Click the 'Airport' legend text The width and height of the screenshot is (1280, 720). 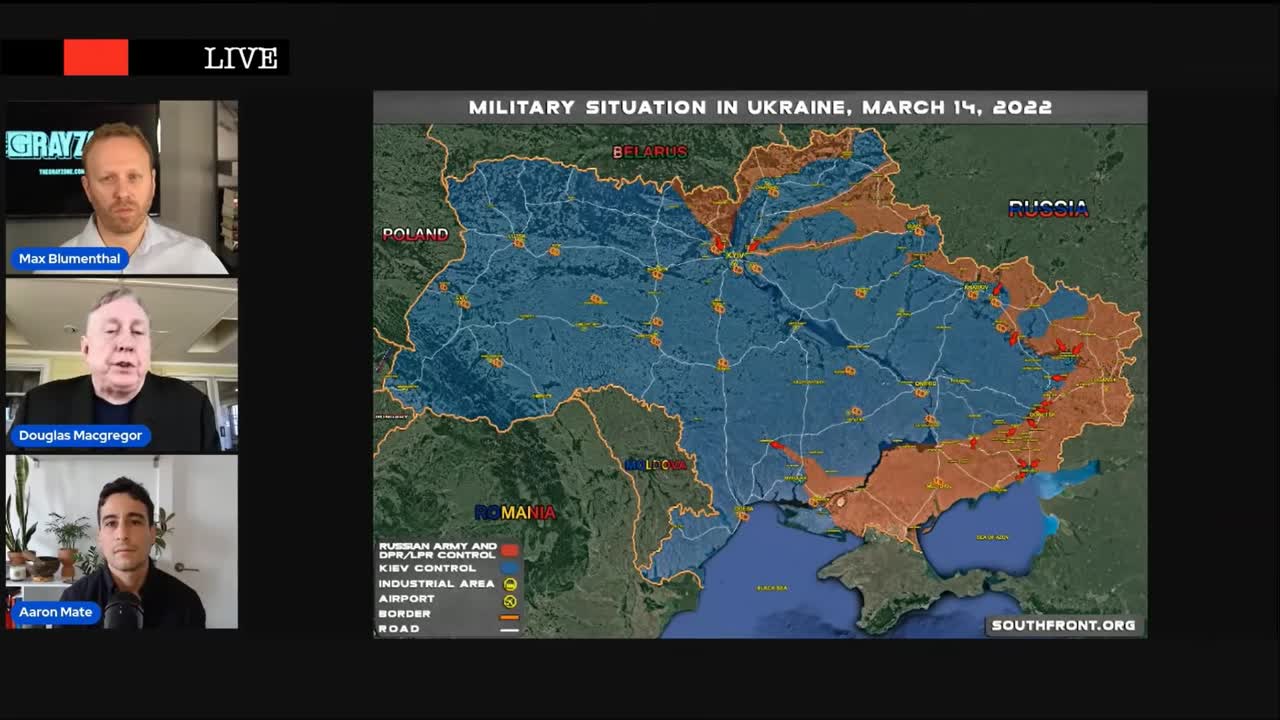click(407, 599)
